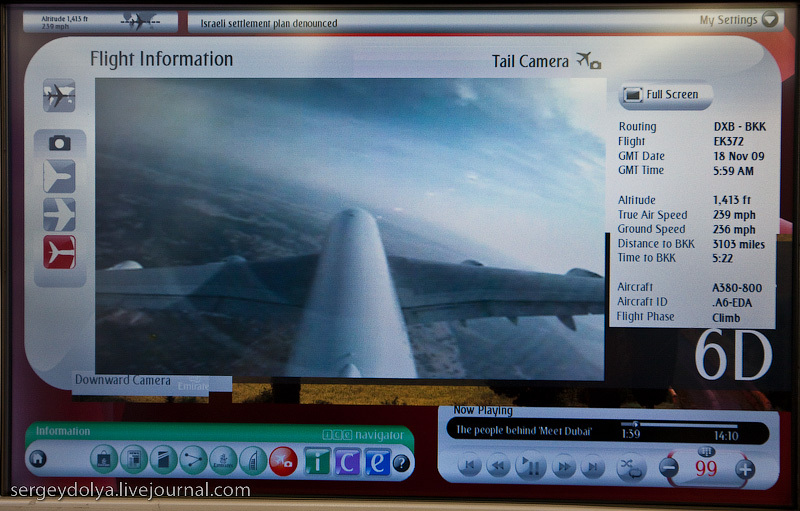Toggle play/pause for the current track
This screenshot has height=511, width=800.
coord(530,466)
